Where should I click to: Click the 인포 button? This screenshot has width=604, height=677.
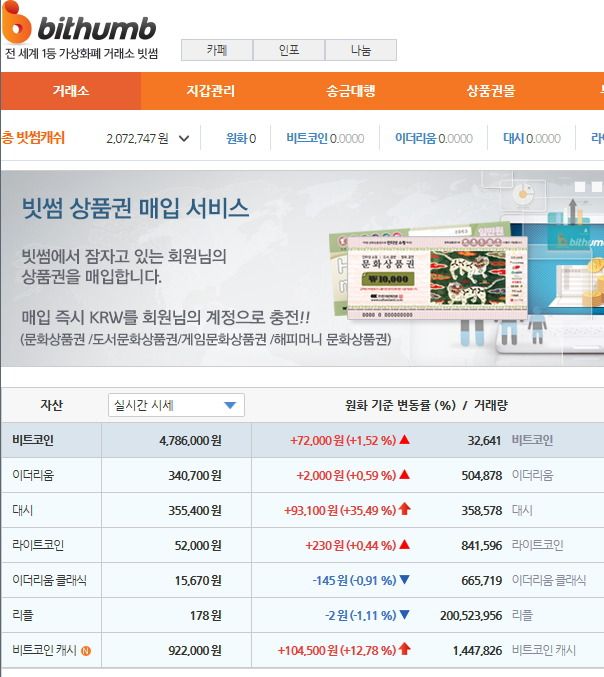point(289,50)
